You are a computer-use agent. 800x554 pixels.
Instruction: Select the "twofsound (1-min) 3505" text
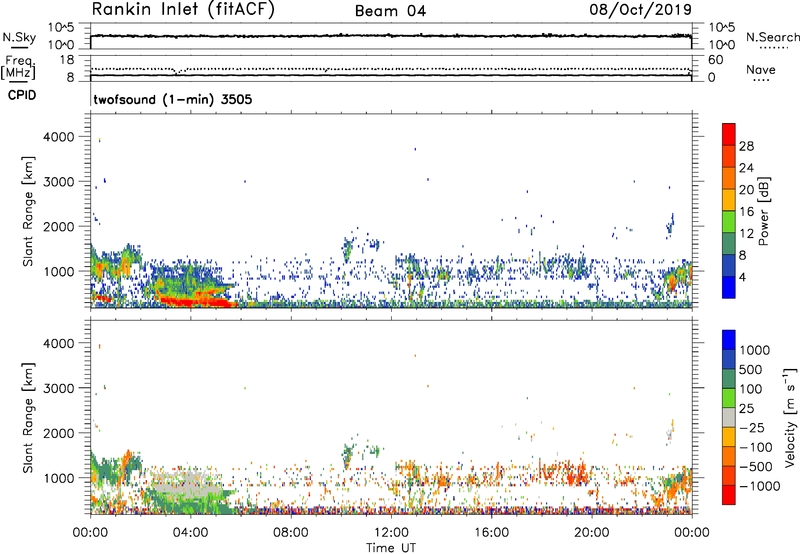(172, 99)
